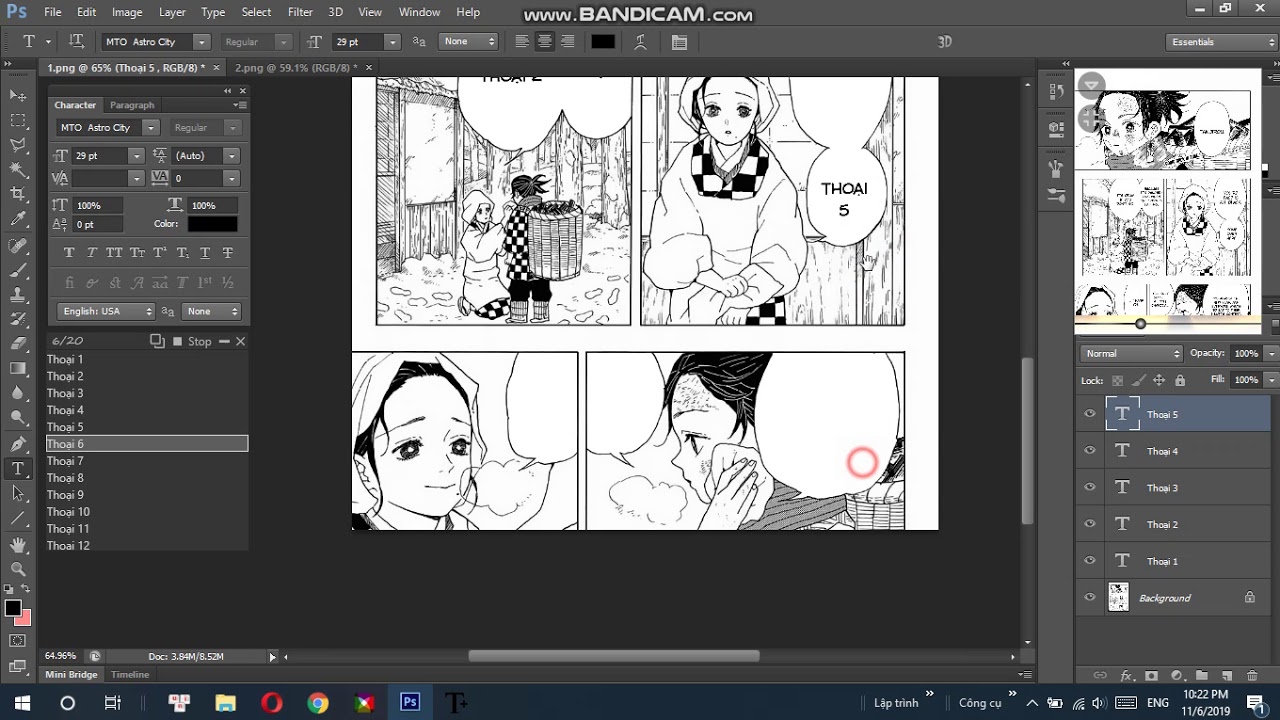
Task: Select the Path Selection arrow tool
Action: tap(18, 493)
